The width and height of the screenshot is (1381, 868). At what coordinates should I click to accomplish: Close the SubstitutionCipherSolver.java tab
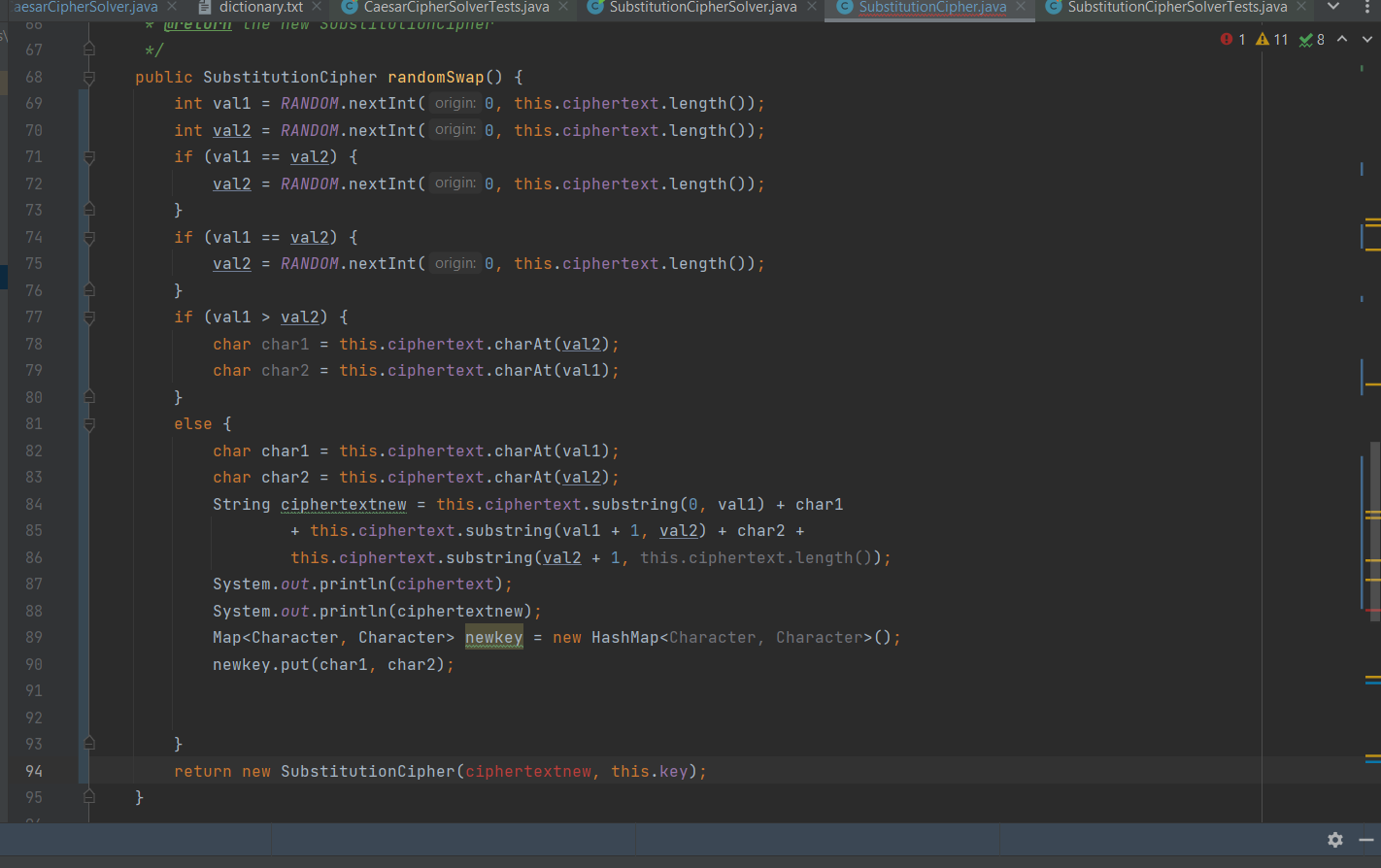[x=812, y=7]
